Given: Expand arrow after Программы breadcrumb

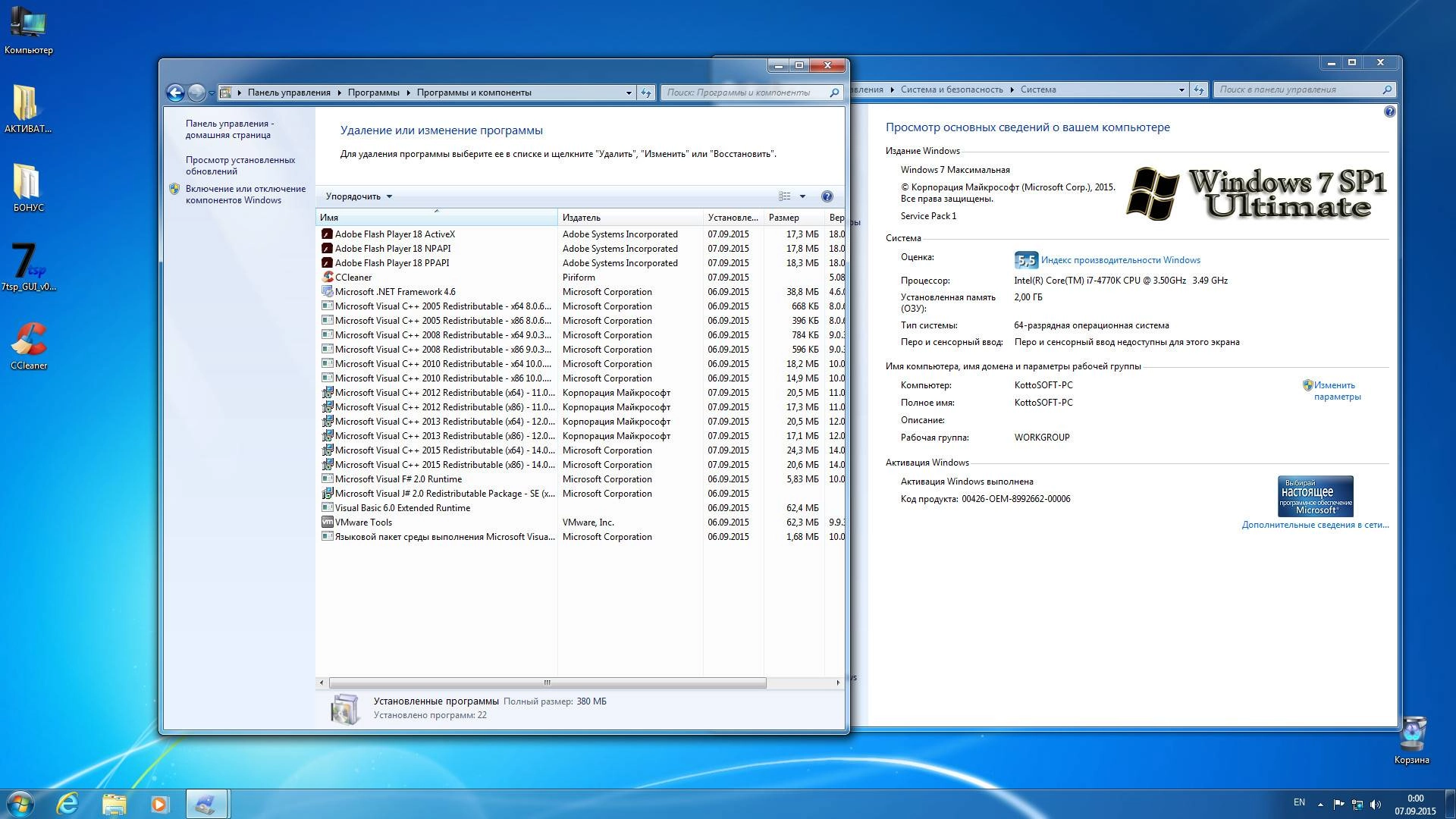Looking at the screenshot, I should [408, 93].
